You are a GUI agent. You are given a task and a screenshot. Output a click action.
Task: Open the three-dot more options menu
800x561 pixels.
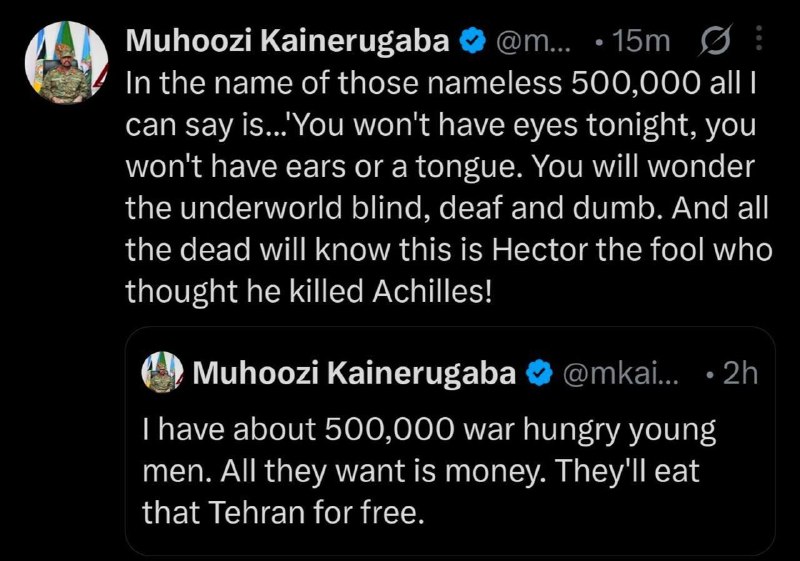[757, 40]
